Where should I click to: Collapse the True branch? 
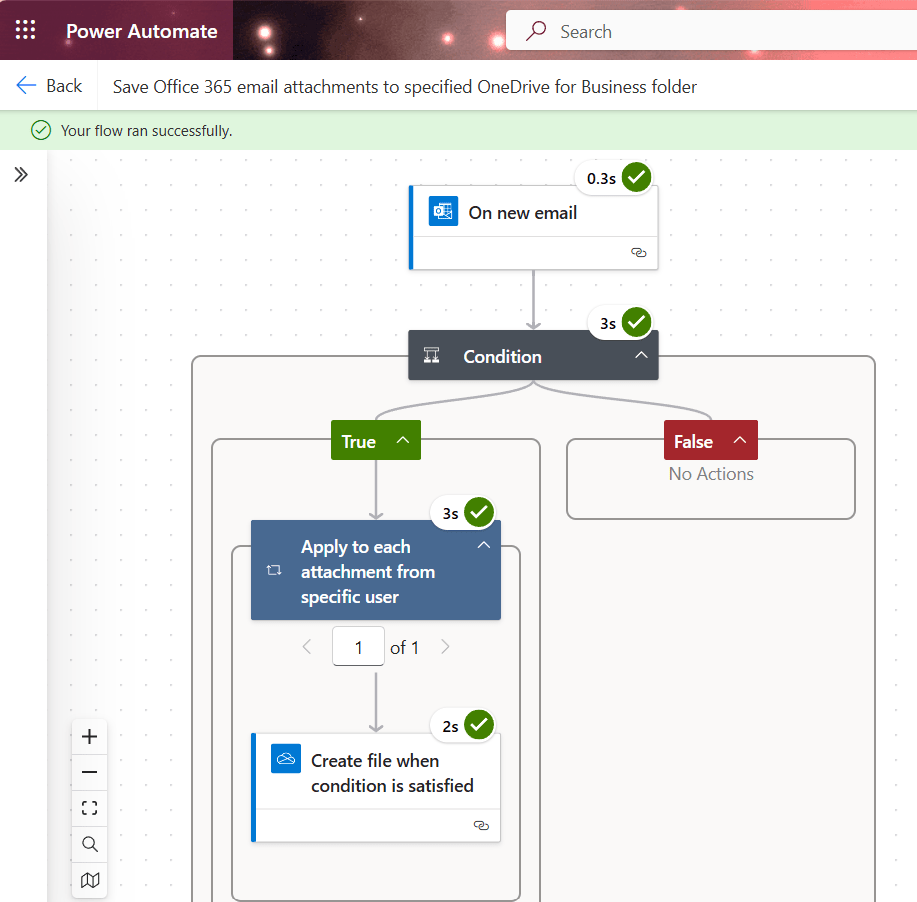403,440
